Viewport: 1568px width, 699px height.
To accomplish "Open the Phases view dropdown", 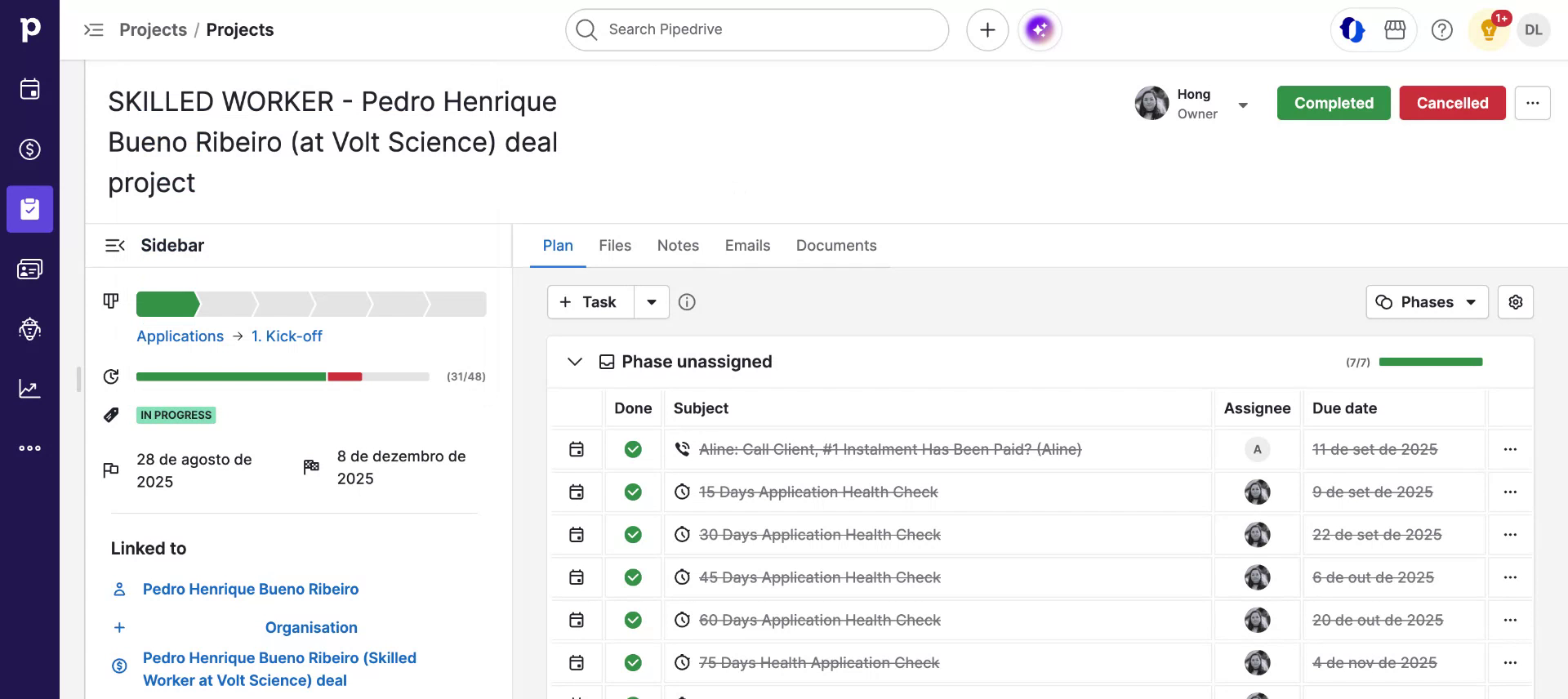I will [1427, 302].
